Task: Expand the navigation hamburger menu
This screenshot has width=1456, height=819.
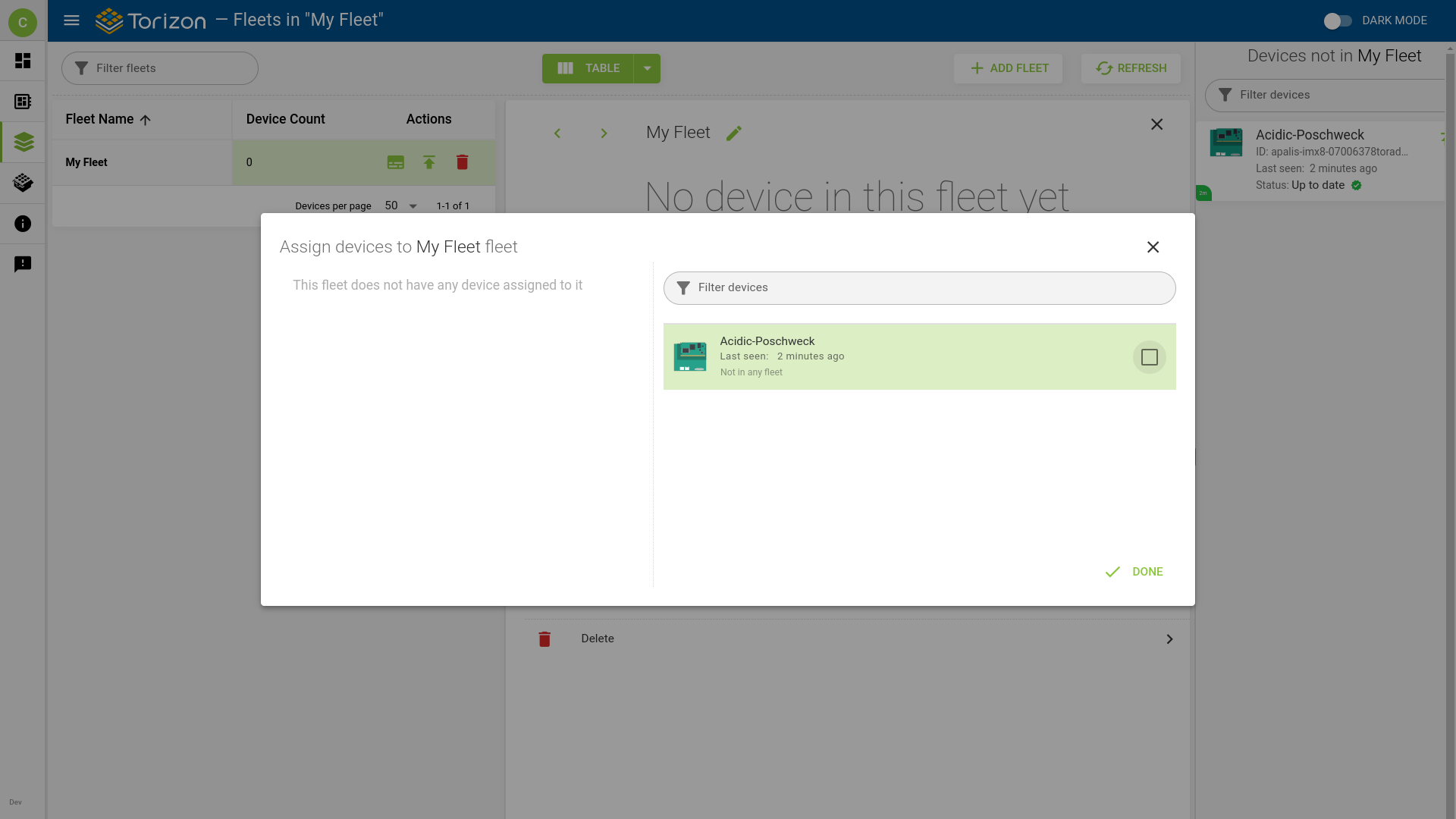Action: click(71, 20)
